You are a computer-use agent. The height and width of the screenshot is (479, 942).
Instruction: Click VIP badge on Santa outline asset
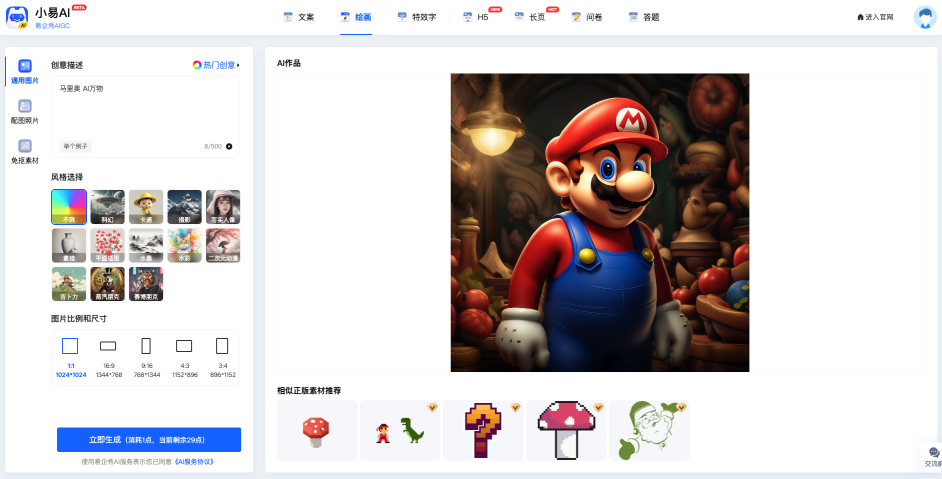pyautogui.click(x=681, y=407)
